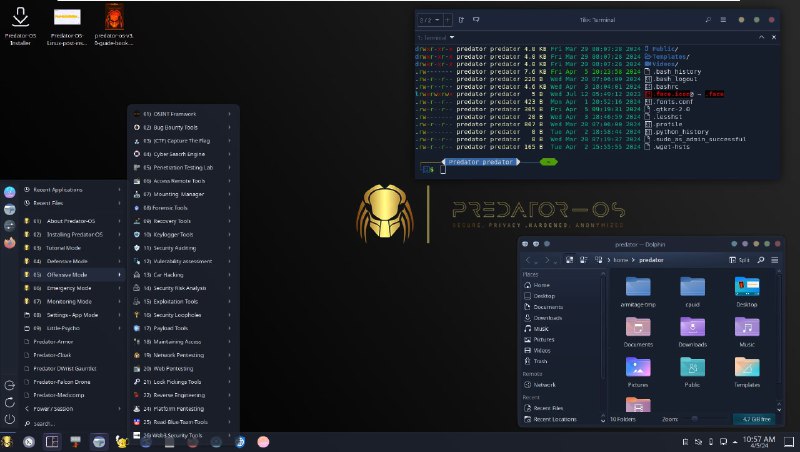The height and width of the screenshot is (452, 800).
Task: Click 'home' in Dolphin breadcrumb
Action: click(620, 260)
